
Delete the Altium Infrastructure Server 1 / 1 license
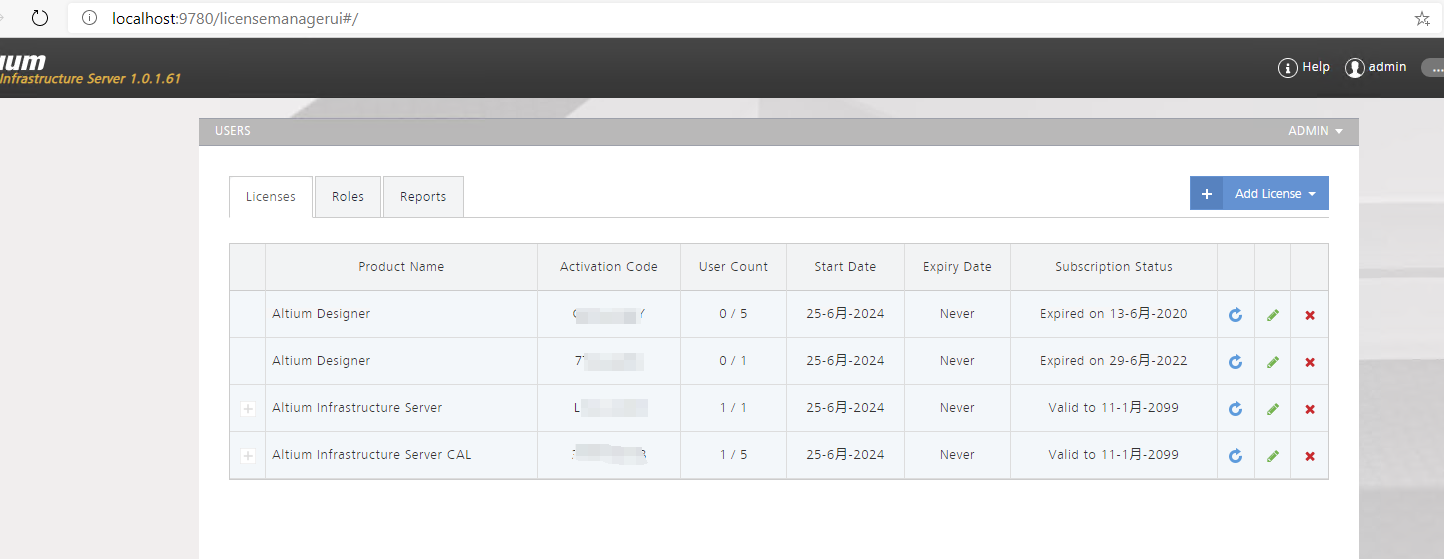(x=1310, y=409)
